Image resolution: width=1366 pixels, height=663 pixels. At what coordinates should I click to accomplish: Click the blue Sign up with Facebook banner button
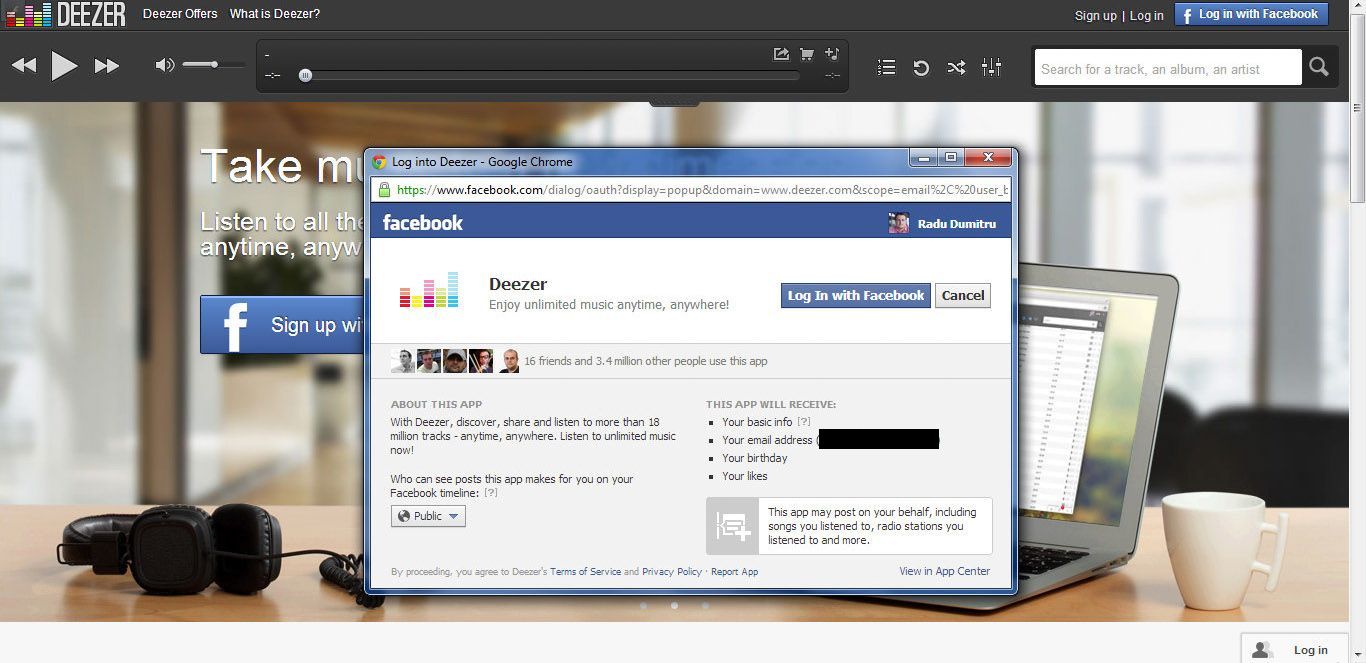point(284,324)
